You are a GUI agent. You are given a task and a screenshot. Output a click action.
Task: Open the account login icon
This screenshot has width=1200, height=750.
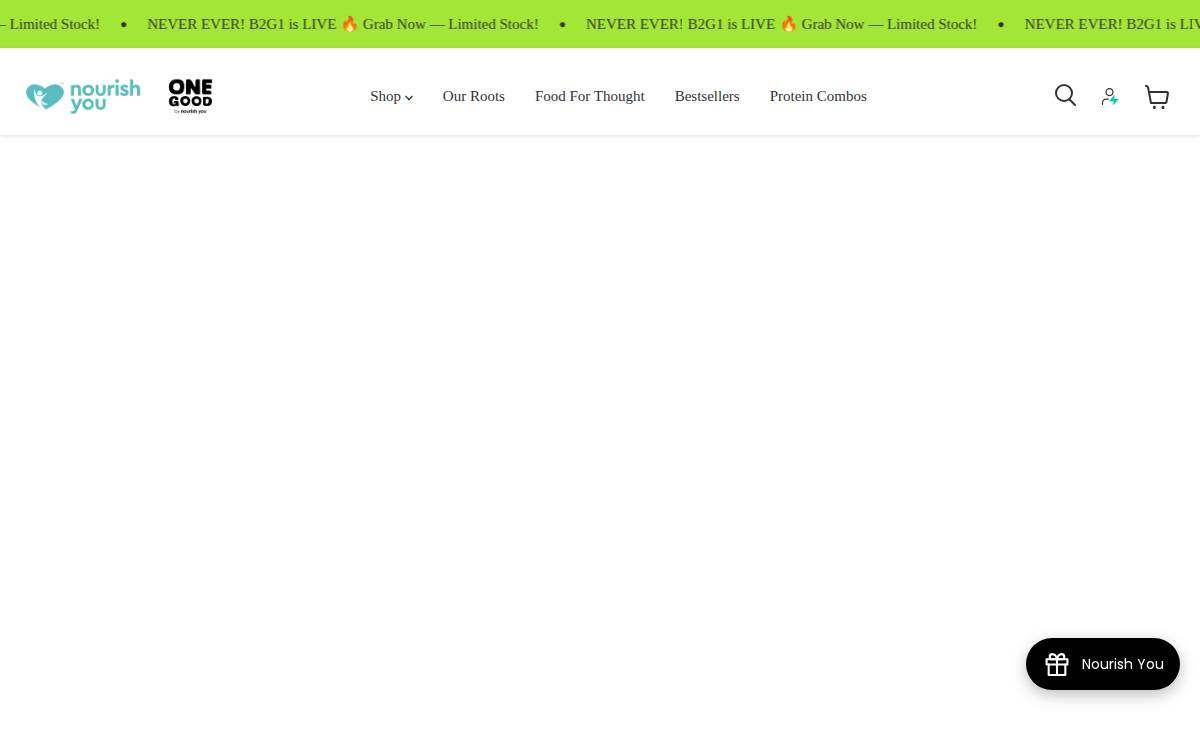click(x=1109, y=96)
